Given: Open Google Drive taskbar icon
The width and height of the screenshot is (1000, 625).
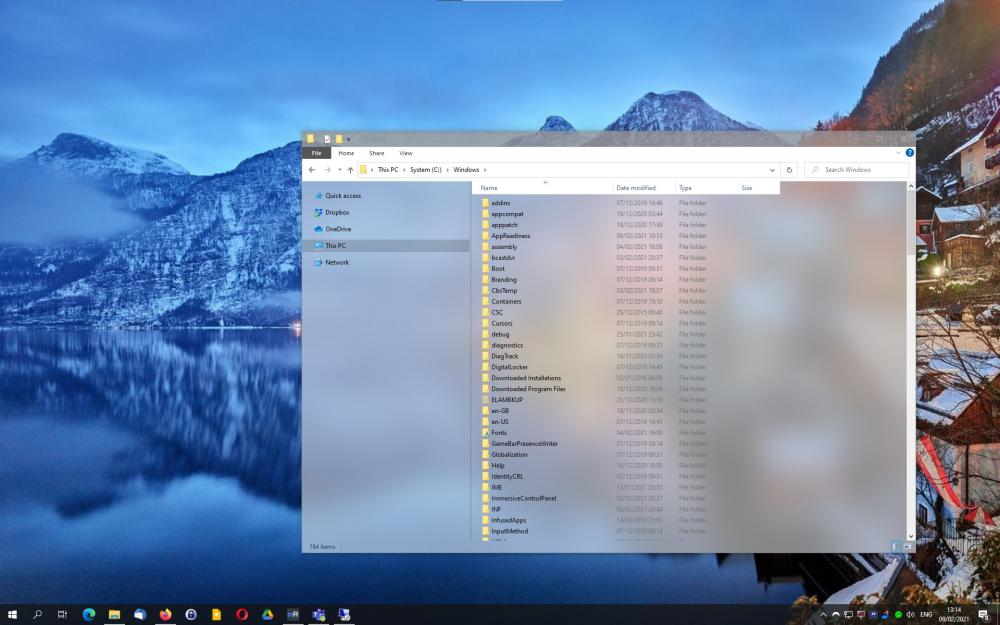Looking at the screenshot, I should point(267,614).
